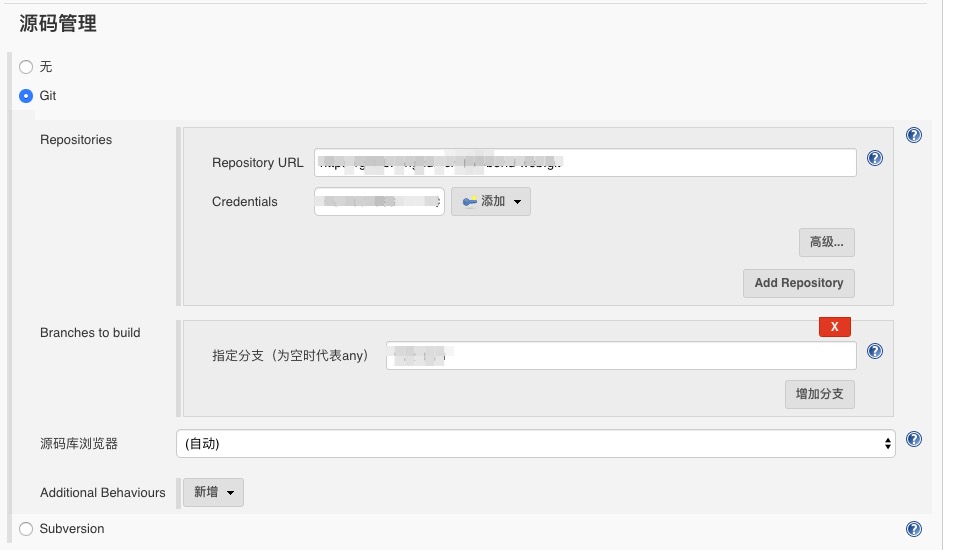The height and width of the screenshot is (550, 959).
Task: Select the Subversion radio button
Action: tap(26, 529)
